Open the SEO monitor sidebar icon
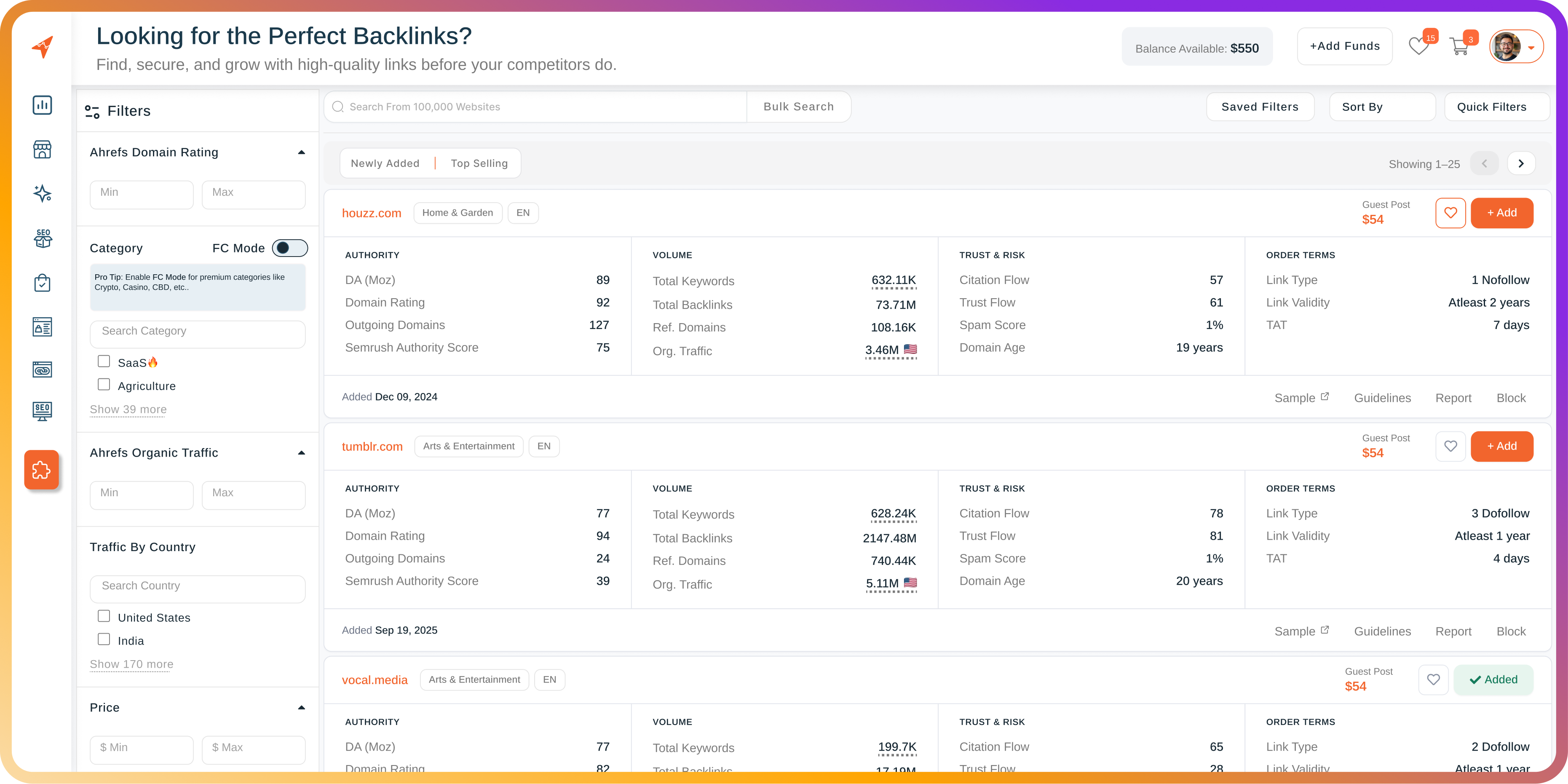 tap(42, 412)
